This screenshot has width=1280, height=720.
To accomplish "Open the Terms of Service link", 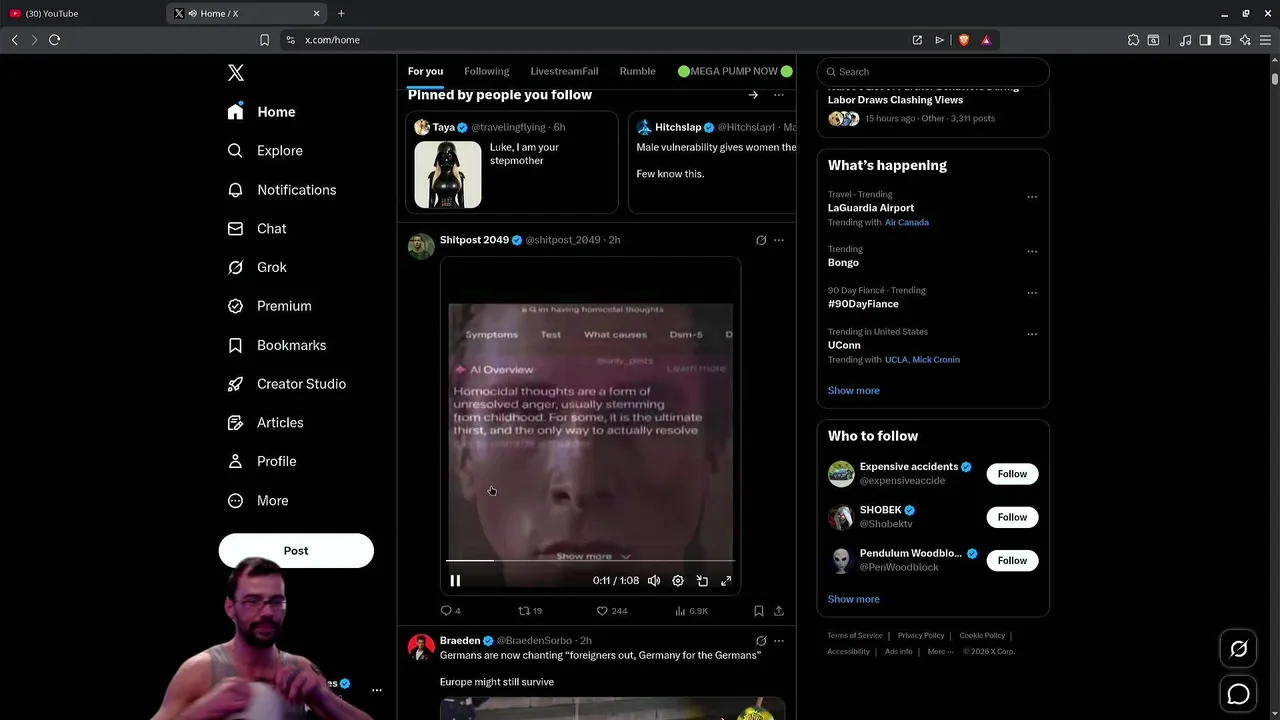I will (x=855, y=635).
